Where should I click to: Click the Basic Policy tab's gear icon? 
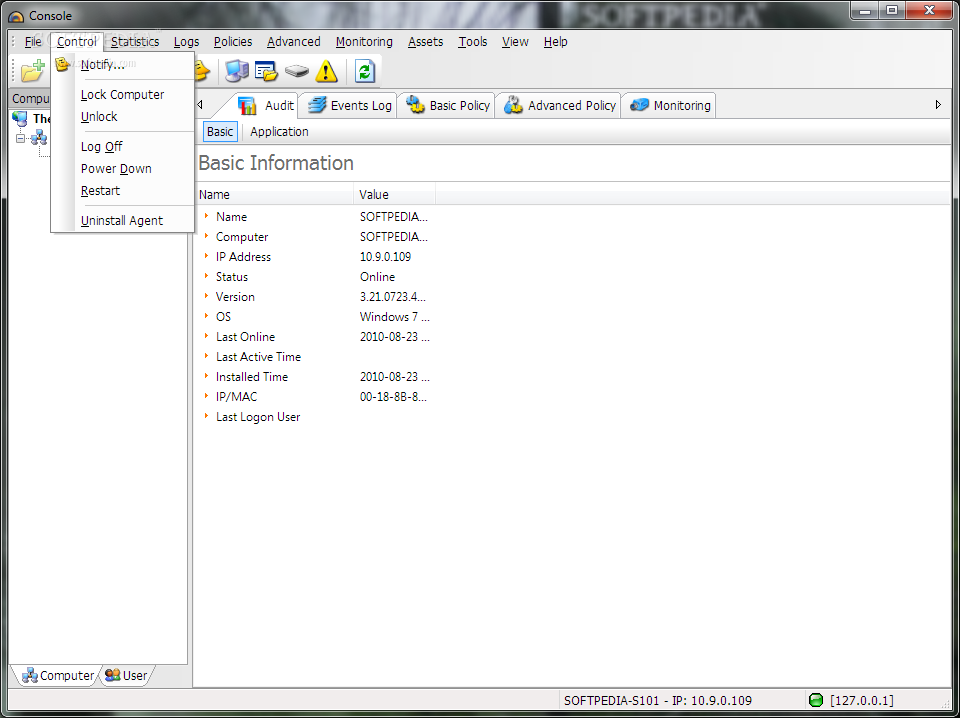coord(415,105)
